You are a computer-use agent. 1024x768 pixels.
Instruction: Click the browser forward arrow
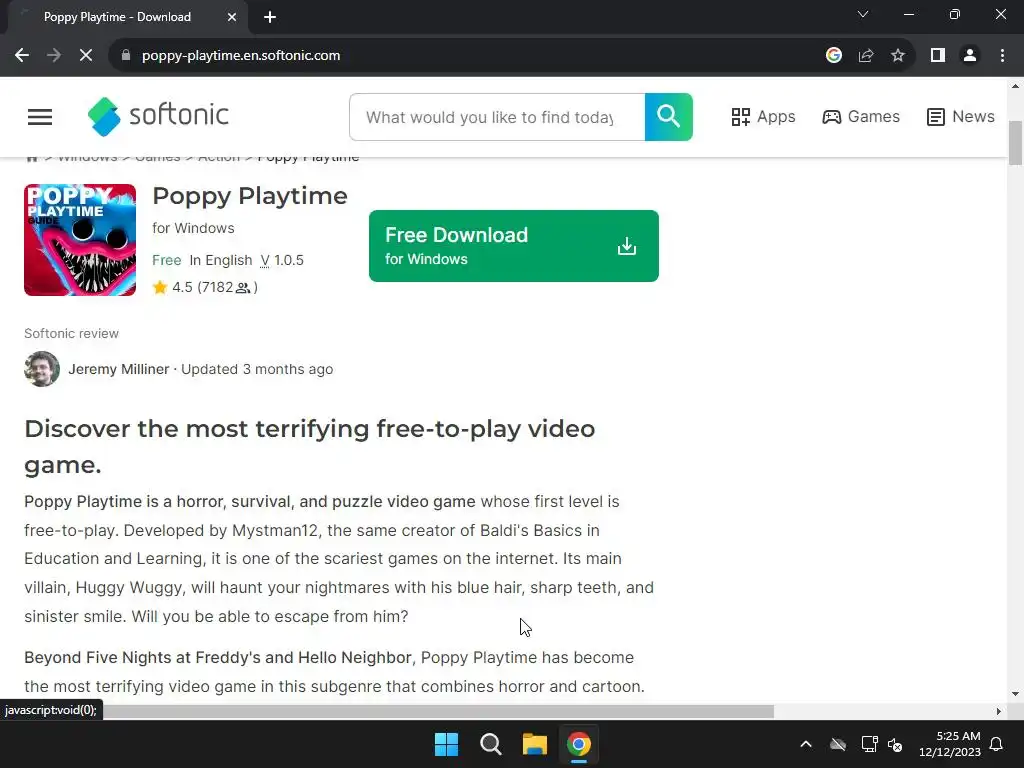point(54,56)
